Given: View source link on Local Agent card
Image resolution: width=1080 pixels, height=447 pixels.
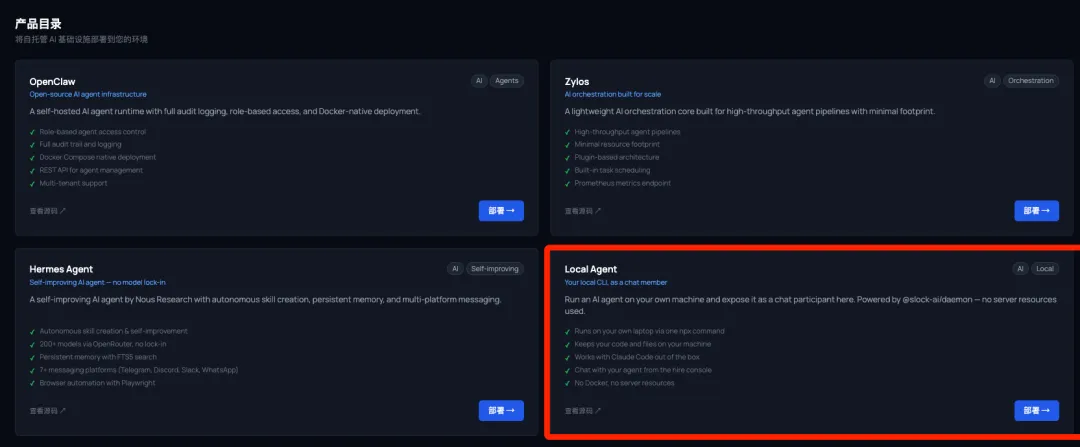Looking at the screenshot, I should 583,410.
